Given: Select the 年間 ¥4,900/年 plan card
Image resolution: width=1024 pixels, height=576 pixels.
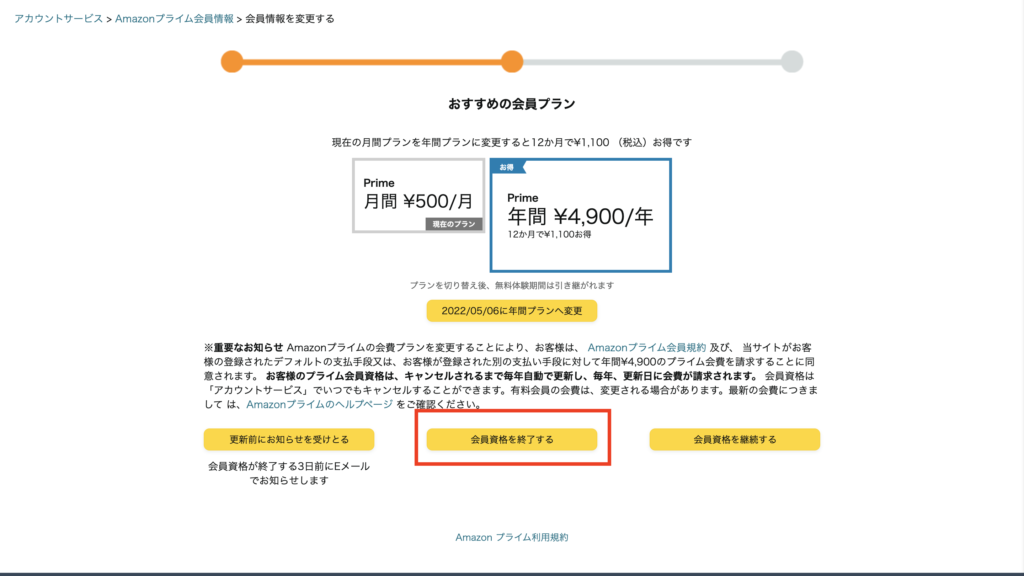Looking at the screenshot, I should (581, 215).
